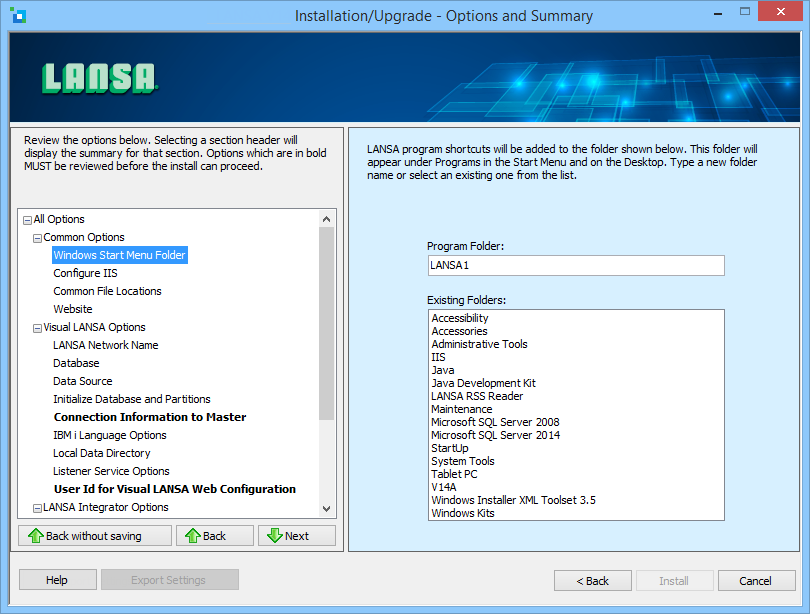Pick Microsoft SQL Server 2008 folder
The width and height of the screenshot is (810, 614).
click(495, 422)
